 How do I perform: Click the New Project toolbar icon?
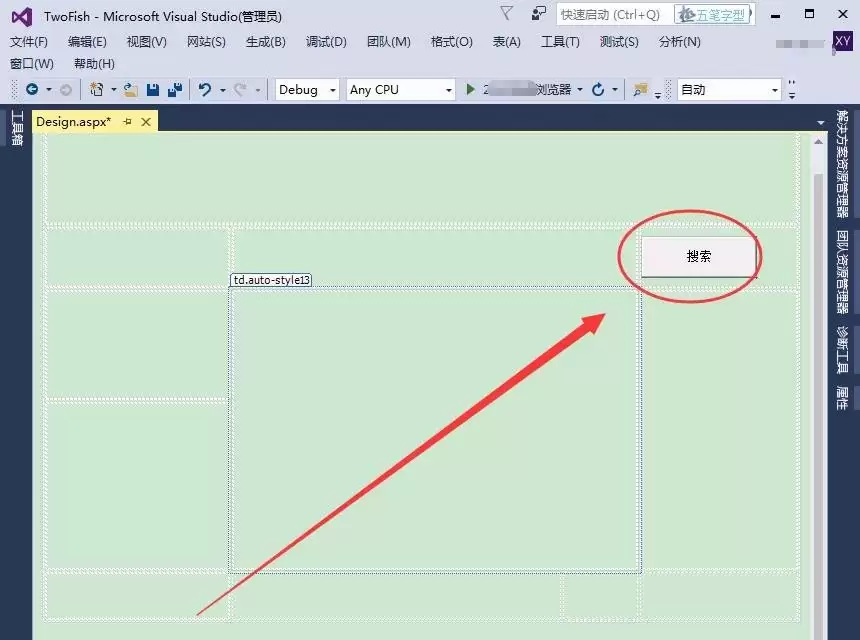[x=97, y=90]
